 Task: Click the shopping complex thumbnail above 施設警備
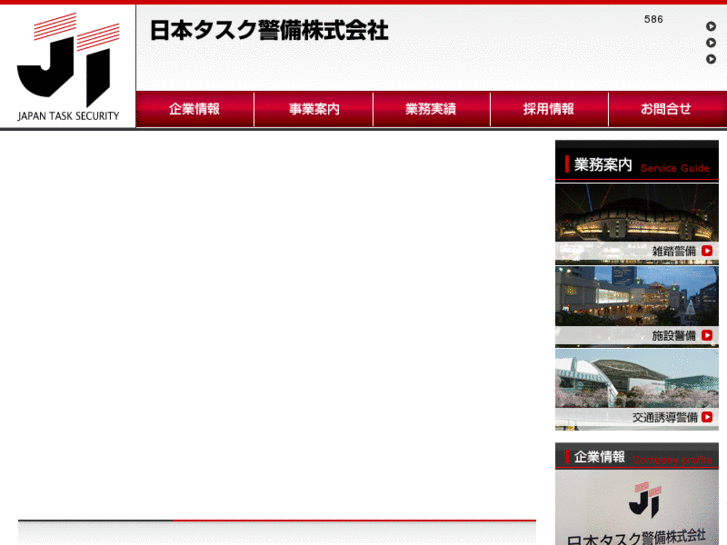pos(637,296)
